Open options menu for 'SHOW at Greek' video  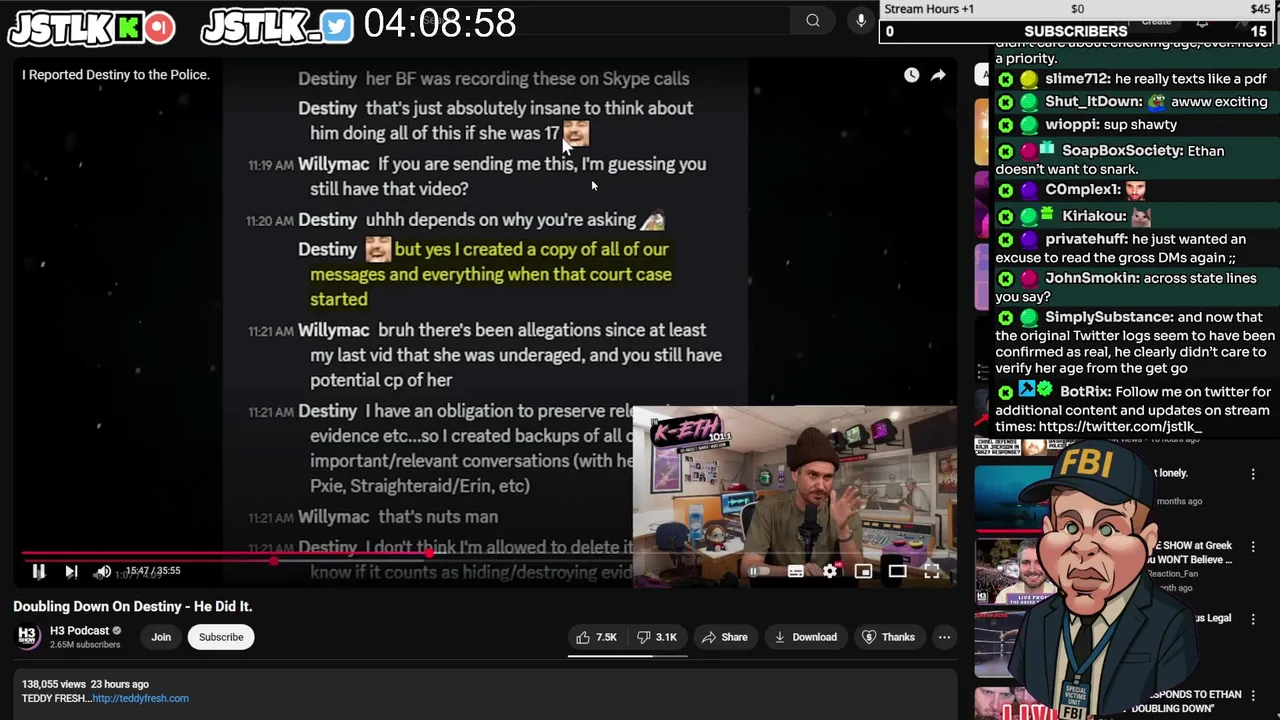click(x=1253, y=547)
